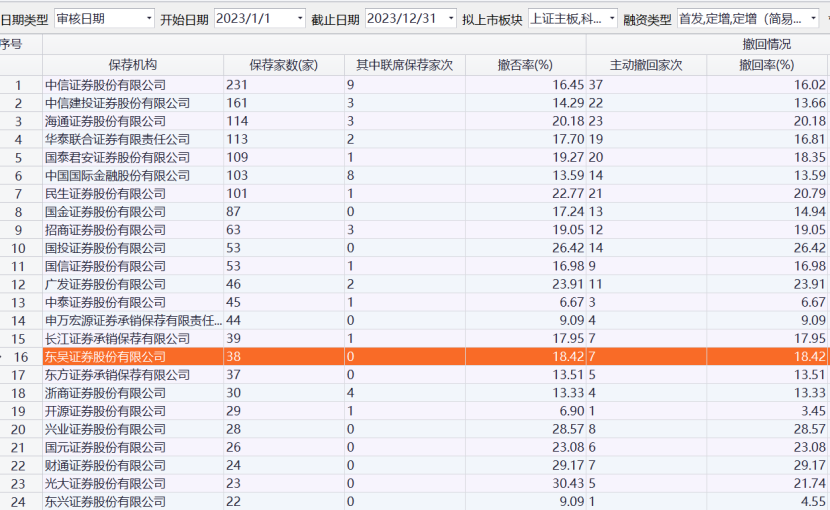Click 撤否率 value 30.43
Viewport: 830px width, 510px height.
[568, 484]
